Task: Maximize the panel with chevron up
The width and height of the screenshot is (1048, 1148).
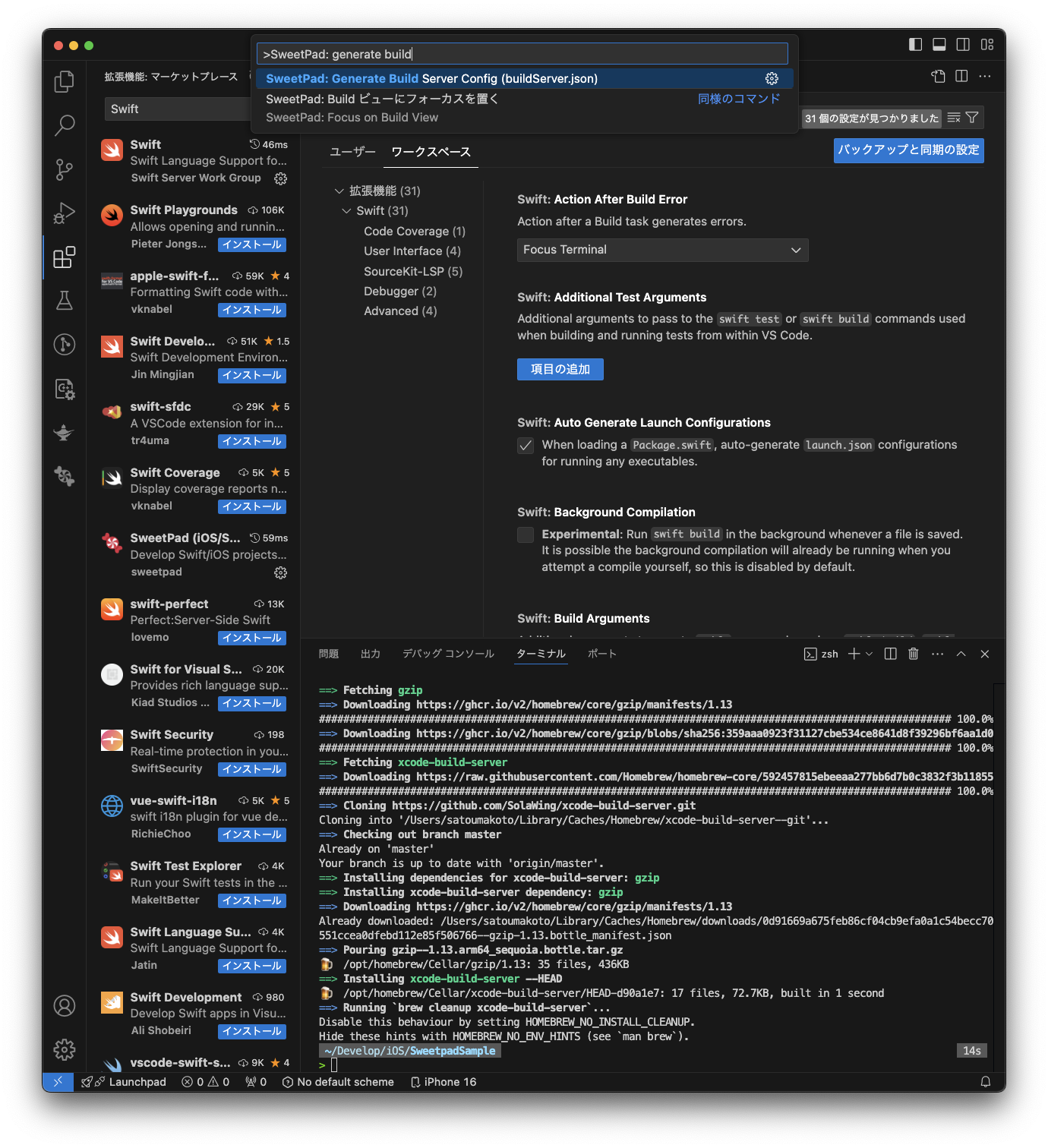Action: click(961, 654)
